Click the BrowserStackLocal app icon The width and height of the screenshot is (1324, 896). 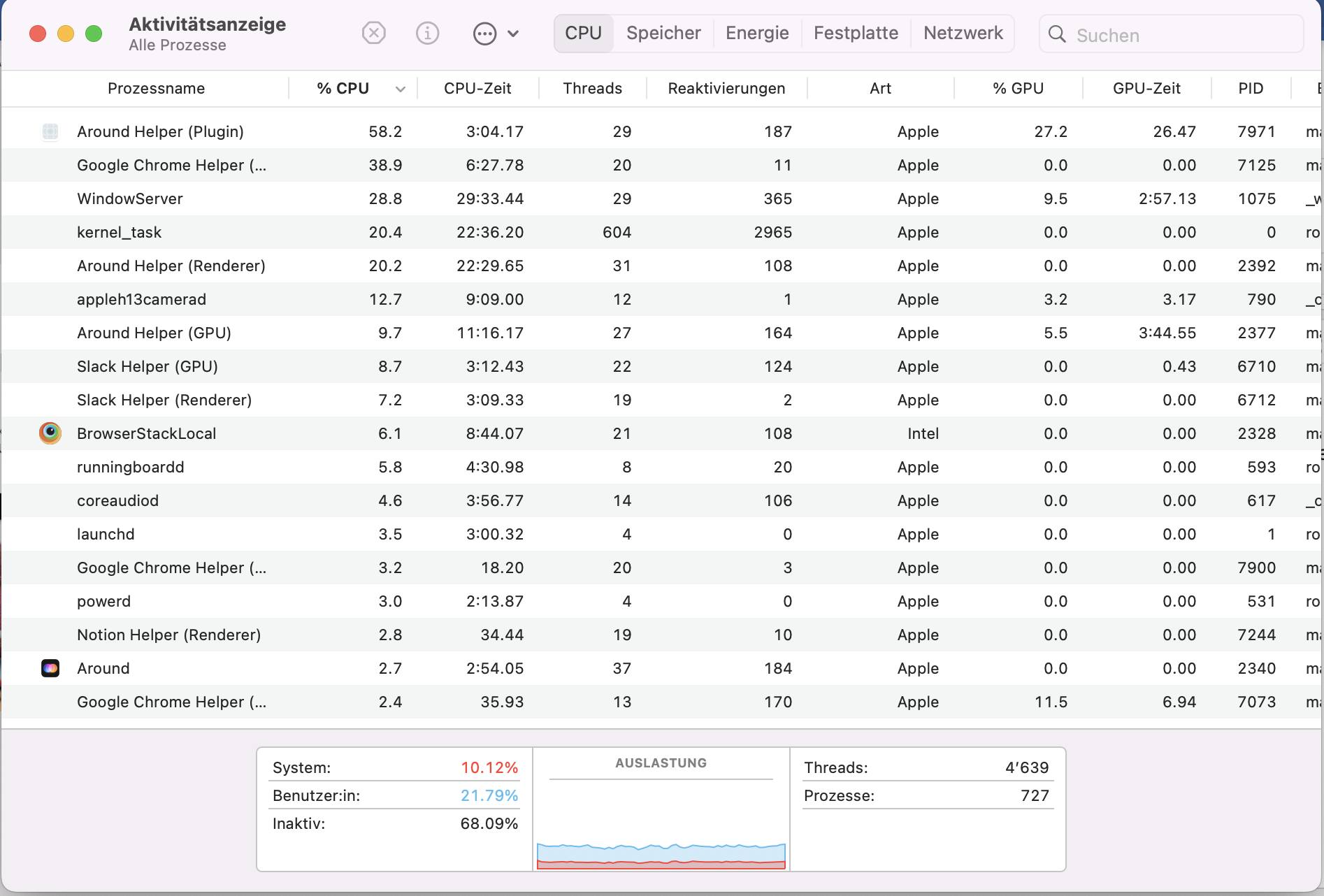coord(50,433)
